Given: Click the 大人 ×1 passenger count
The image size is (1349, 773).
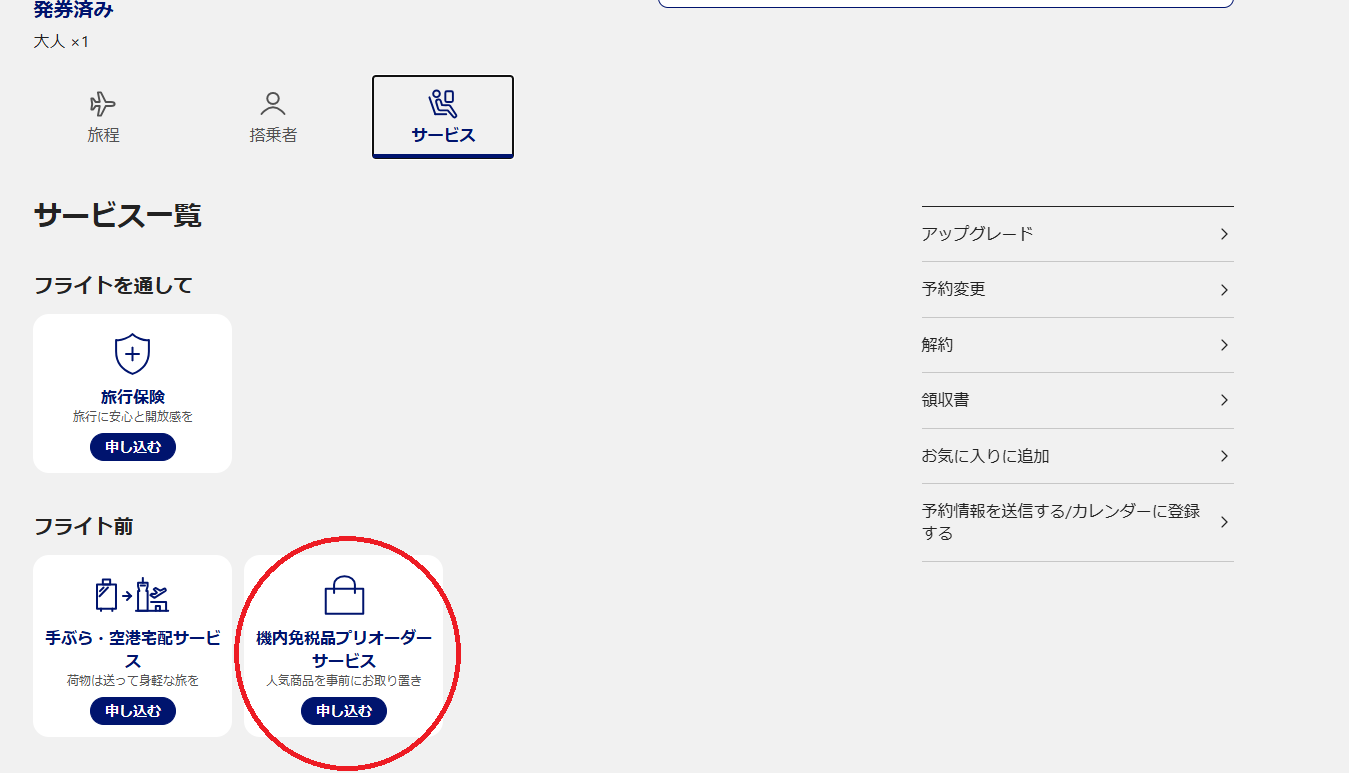Looking at the screenshot, I should [61, 42].
